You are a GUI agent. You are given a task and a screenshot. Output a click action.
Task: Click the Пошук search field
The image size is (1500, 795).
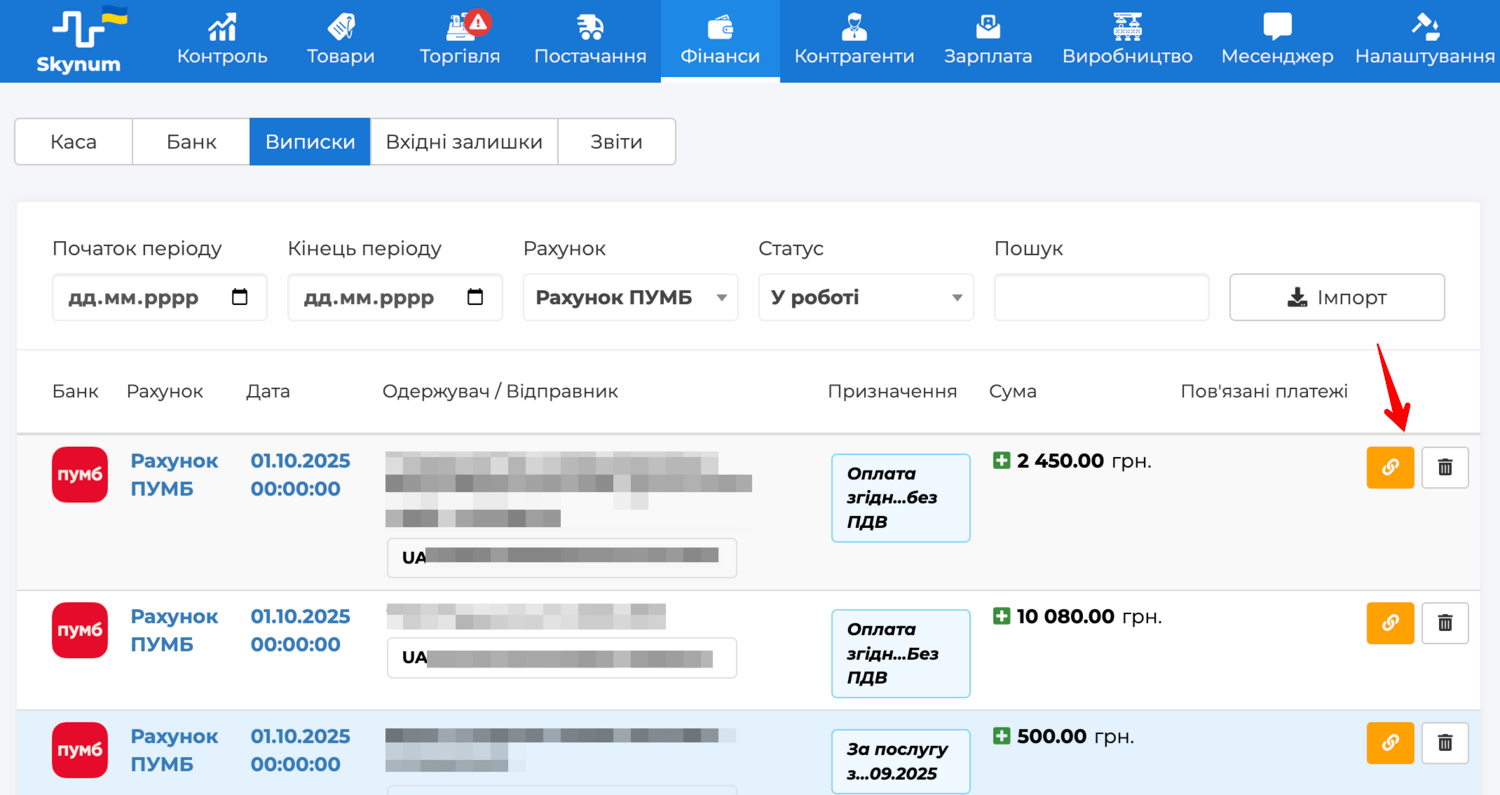coord(1101,298)
